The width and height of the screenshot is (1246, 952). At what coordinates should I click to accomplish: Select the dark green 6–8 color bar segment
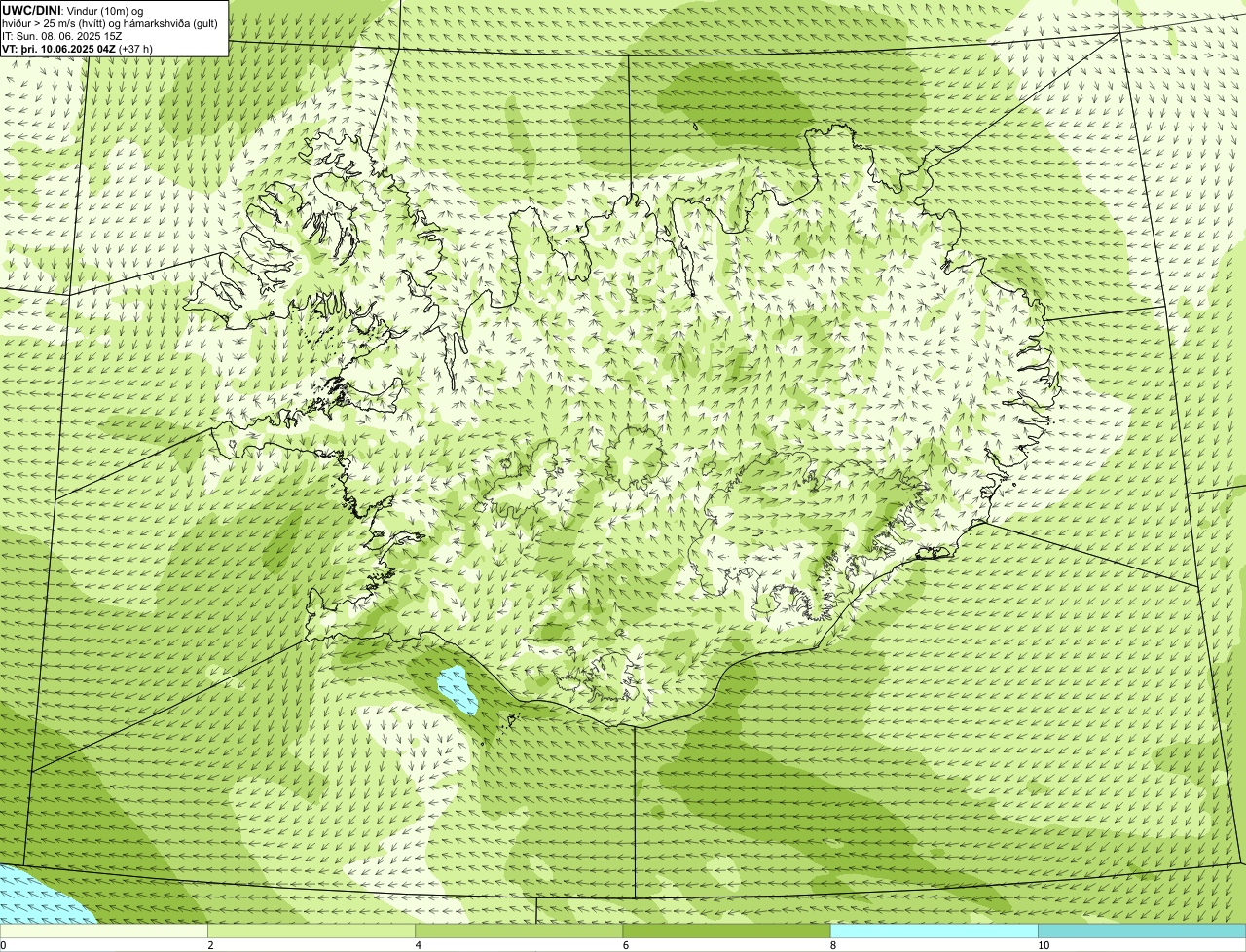coord(726,931)
